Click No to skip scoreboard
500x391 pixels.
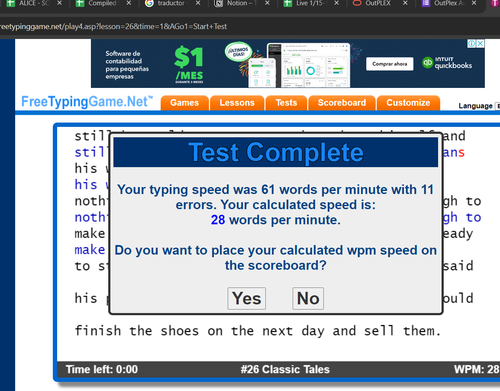(308, 298)
